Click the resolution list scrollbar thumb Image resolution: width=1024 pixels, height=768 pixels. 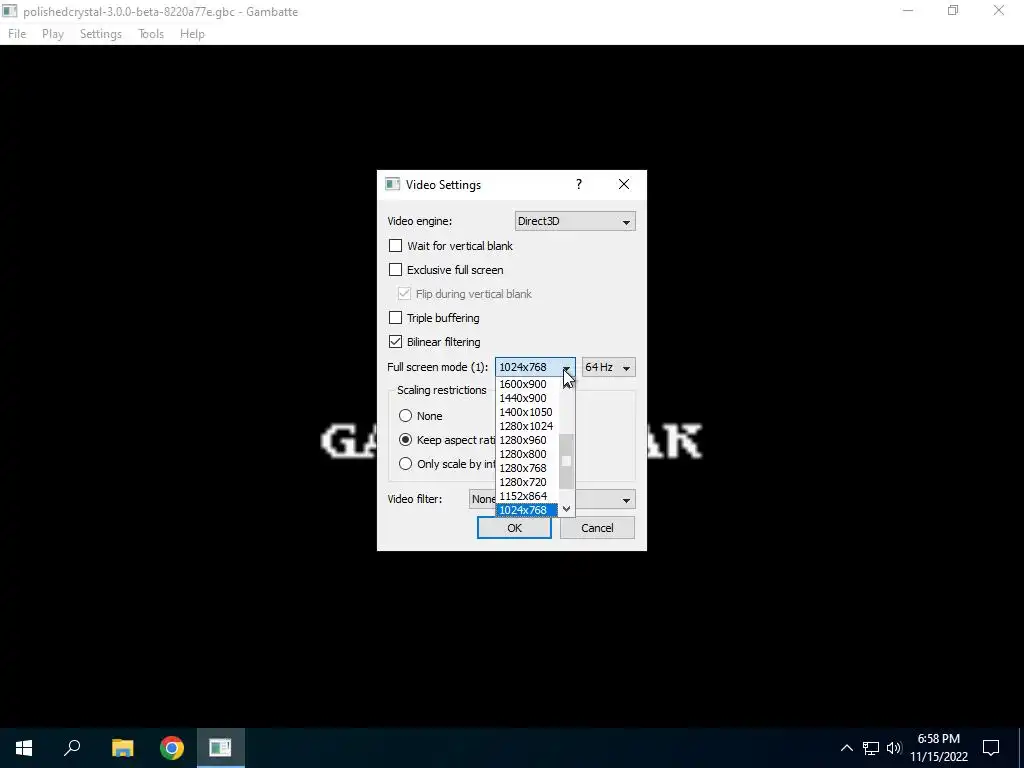(x=566, y=461)
